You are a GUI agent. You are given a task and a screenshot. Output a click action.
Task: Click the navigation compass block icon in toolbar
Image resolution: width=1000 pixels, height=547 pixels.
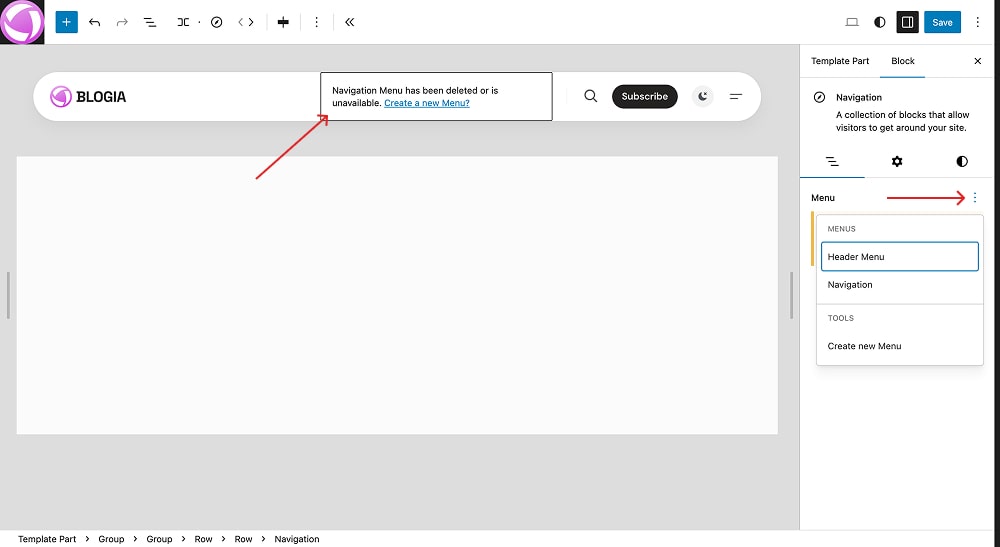tap(216, 22)
